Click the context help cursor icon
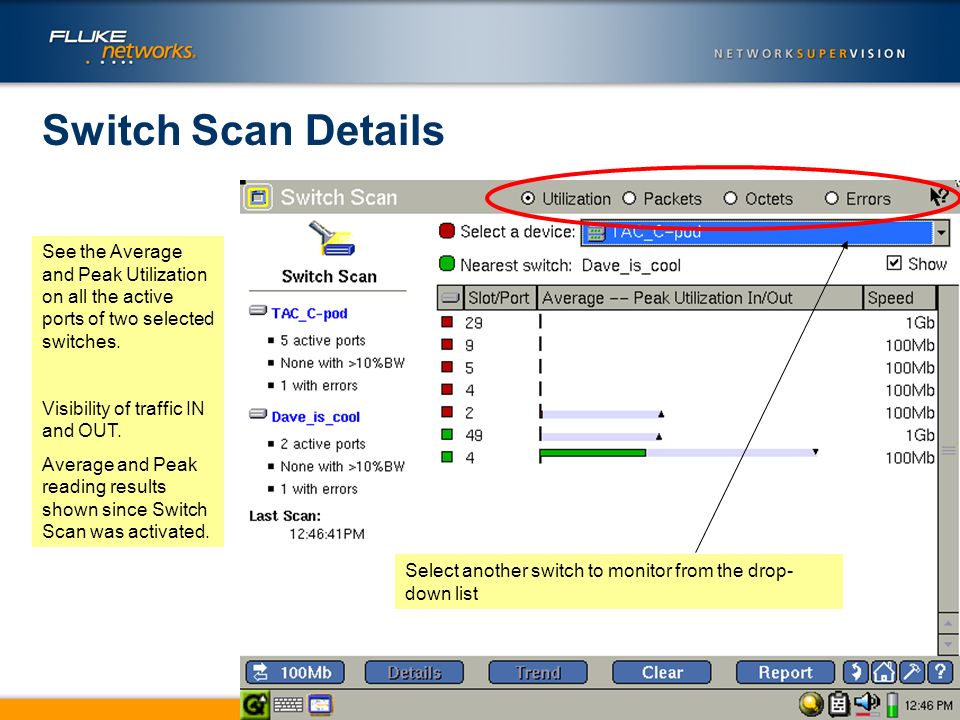Image resolution: width=960 pixels, height=720 pixels. [x=939, y=197]
